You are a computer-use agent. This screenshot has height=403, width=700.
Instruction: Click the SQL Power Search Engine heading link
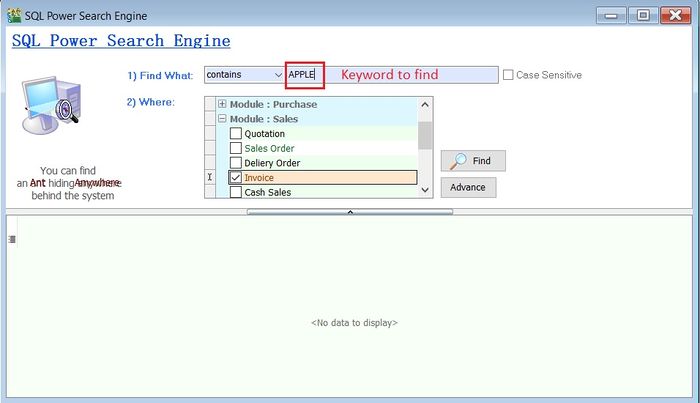[121, 41]
